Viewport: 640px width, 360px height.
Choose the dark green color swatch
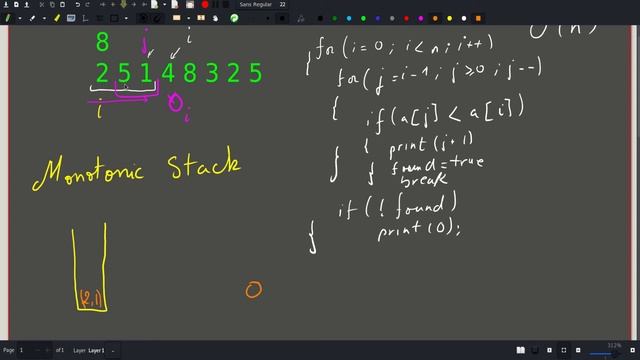click(x=335, y=18)
